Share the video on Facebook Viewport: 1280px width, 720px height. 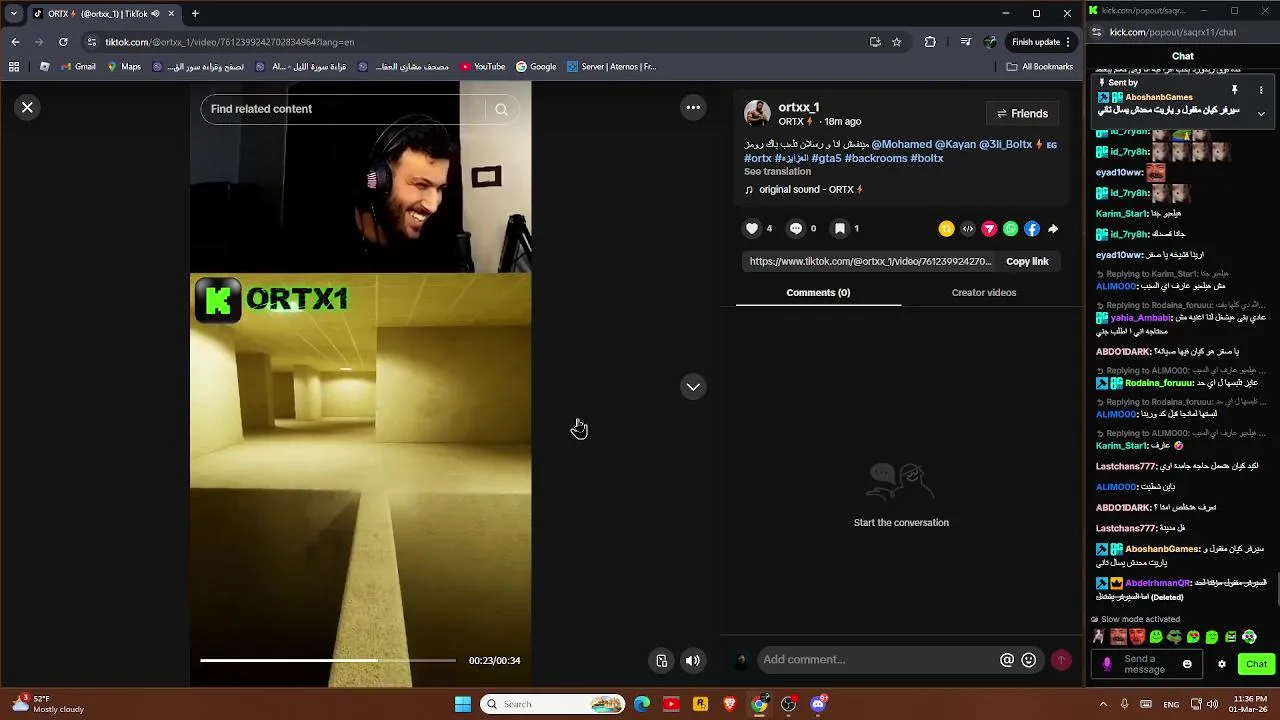click(1032, 229)
